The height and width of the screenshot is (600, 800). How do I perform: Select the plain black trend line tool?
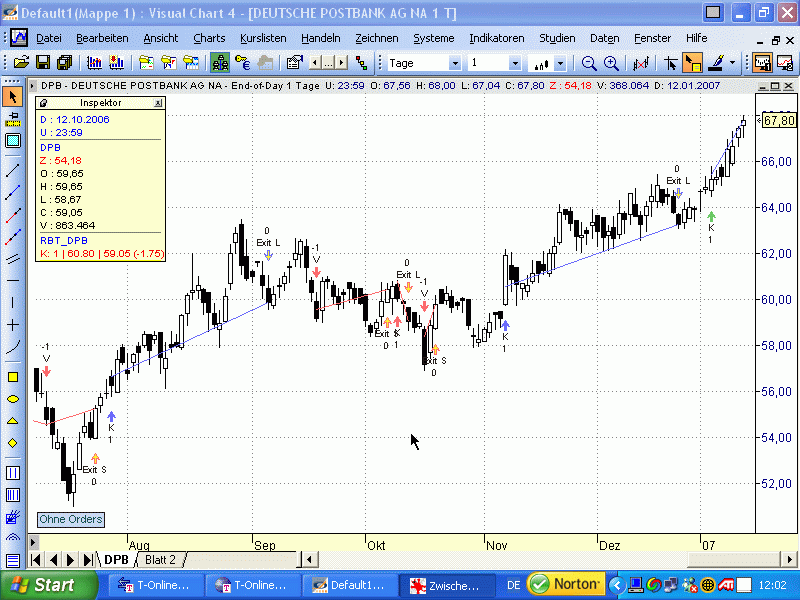click(x=13, y=170)
